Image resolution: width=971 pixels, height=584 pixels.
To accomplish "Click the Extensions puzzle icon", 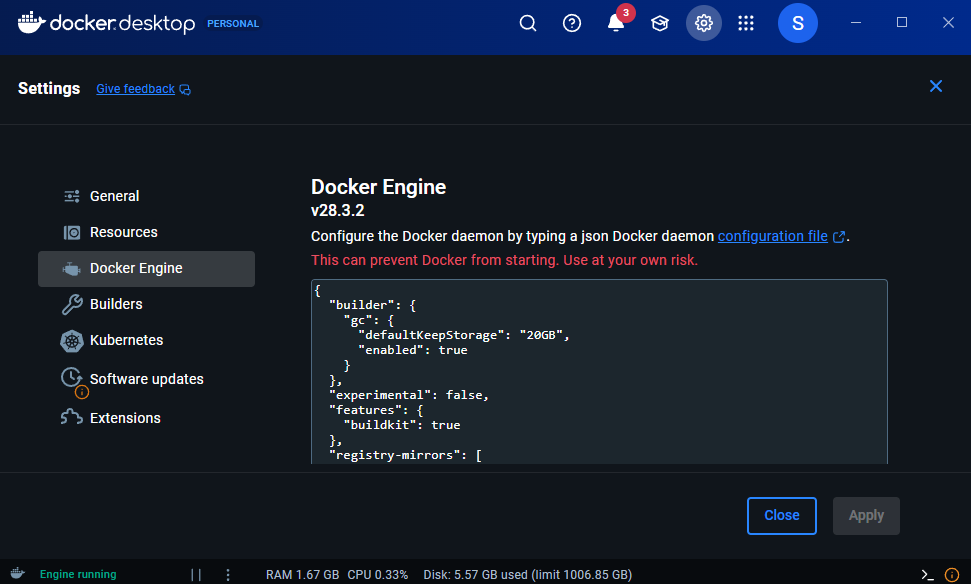I will click(x=72, y=417).
